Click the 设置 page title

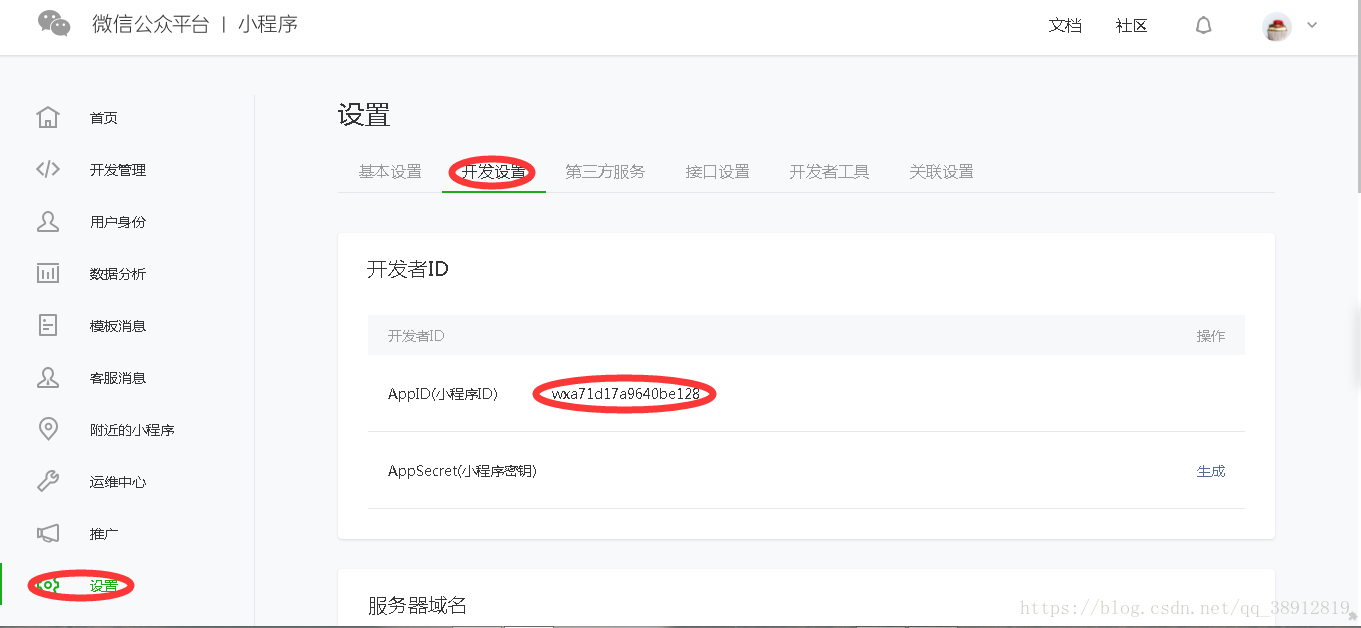[x=364, y=115]
